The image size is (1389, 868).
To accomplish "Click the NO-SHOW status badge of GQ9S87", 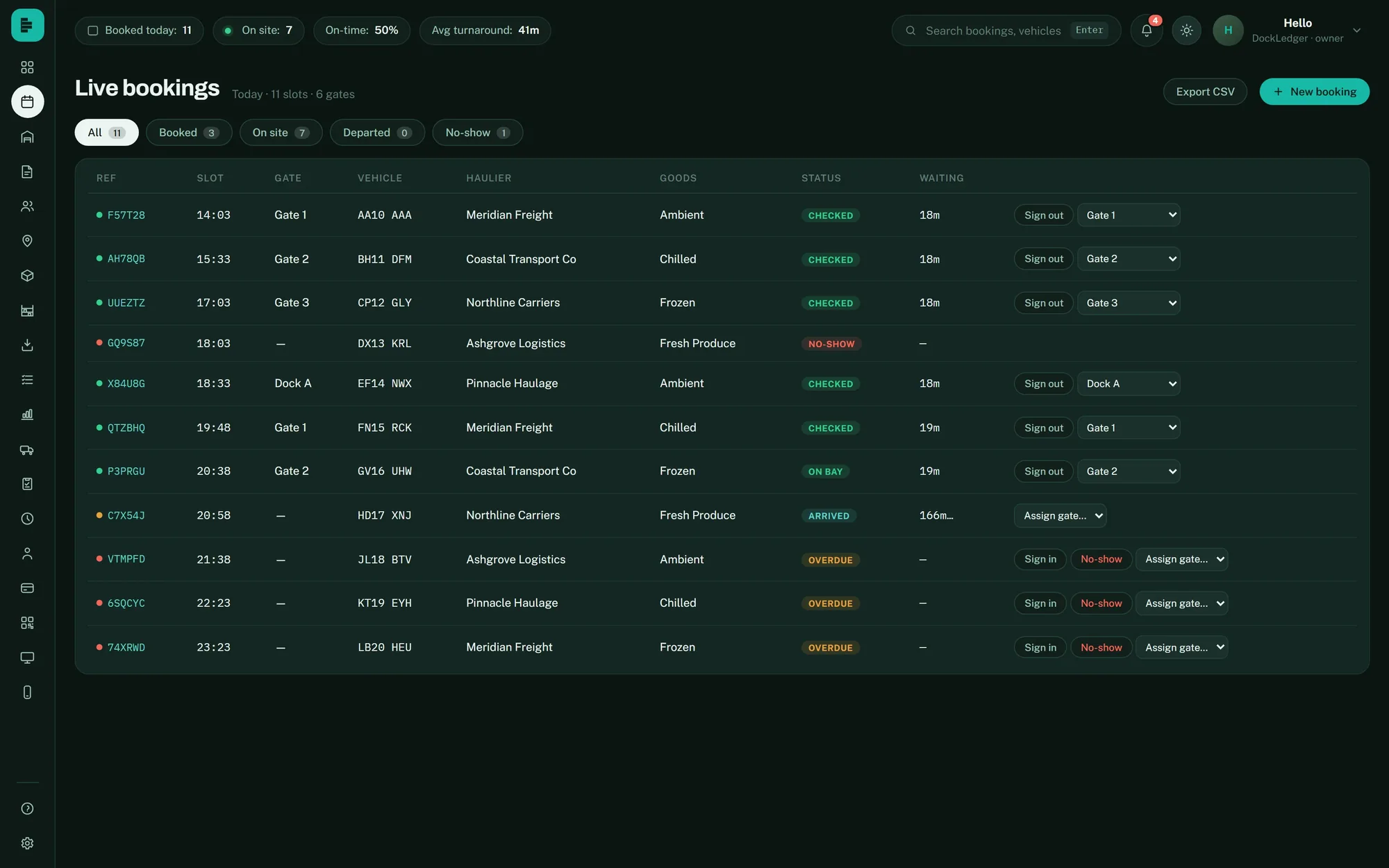I will [x=831, y=344].
